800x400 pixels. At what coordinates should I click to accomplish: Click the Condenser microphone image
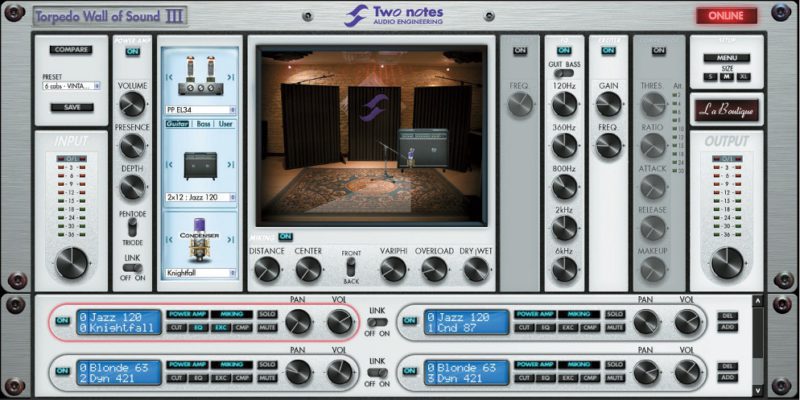pos(200,242)
